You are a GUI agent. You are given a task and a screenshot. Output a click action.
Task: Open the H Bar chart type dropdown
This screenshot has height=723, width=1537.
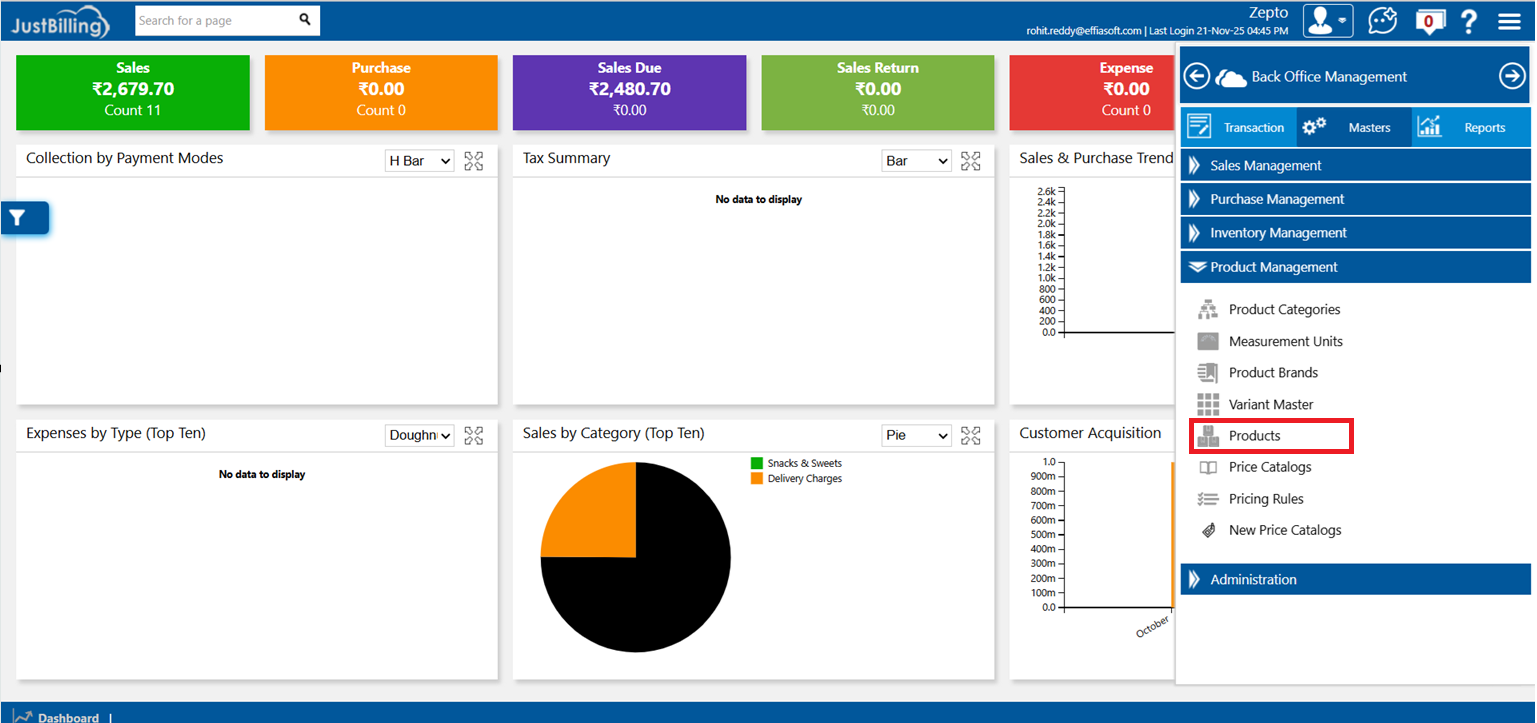pos(419,161)
